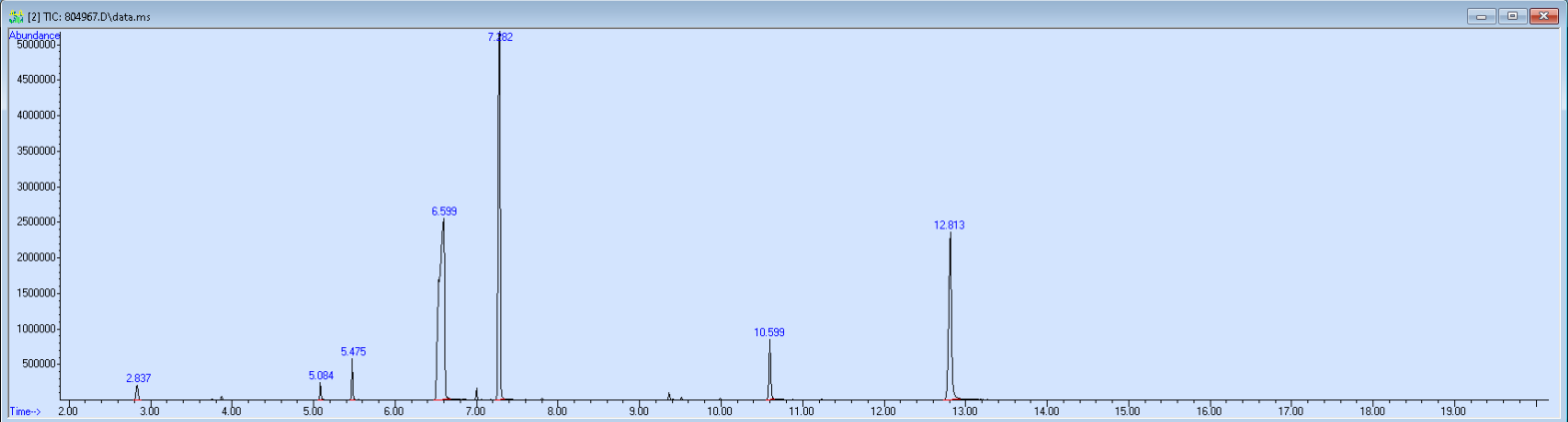Click the 4500000 abundance tick label
The height and width of the screenshot is (422, 1568).
point(36,80)
